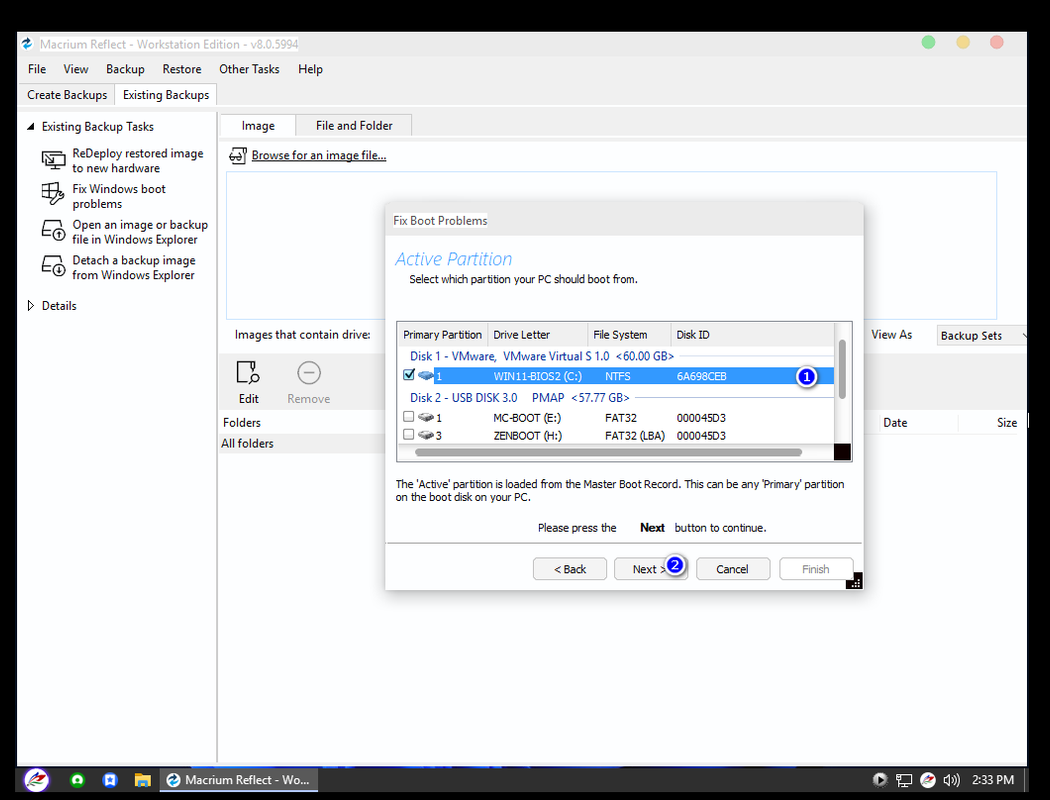
Task: Click the green circular taskbar icon
Action: coord(78,780)
